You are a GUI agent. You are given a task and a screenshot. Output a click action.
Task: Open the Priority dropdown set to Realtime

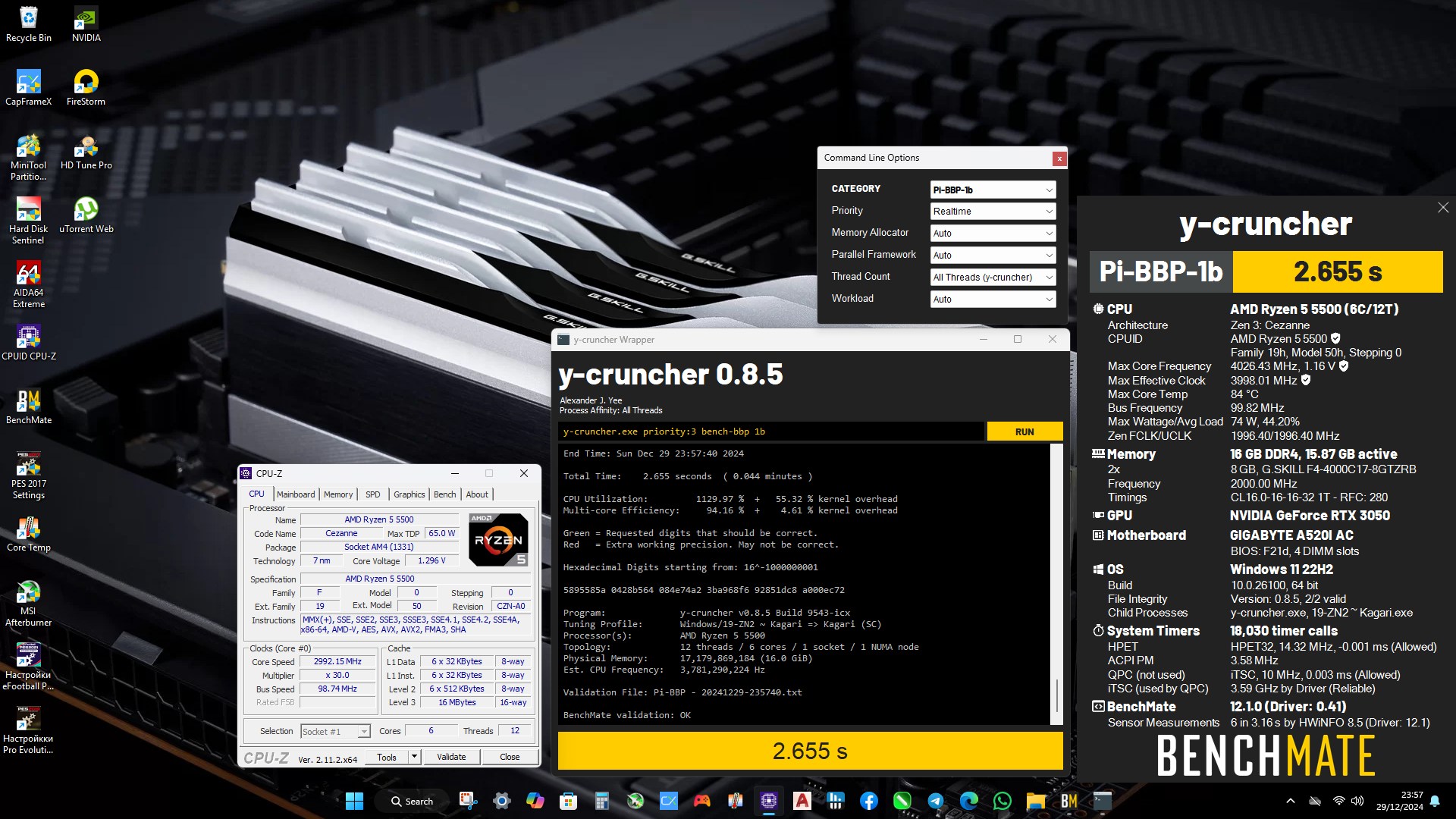(x=993, y=212)
